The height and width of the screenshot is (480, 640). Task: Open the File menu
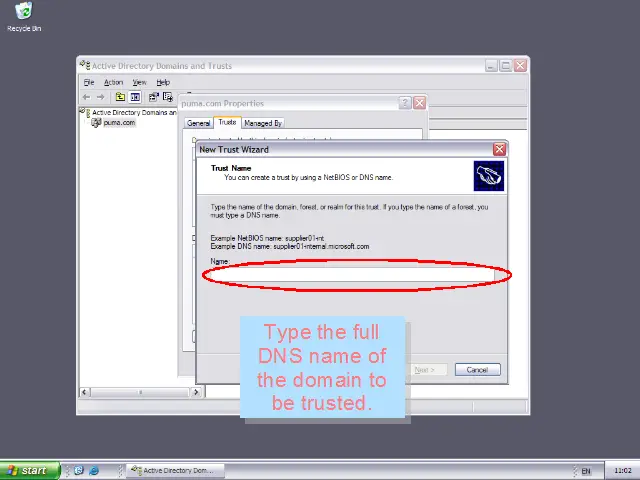pyautogui.click(x=89, y=82)
